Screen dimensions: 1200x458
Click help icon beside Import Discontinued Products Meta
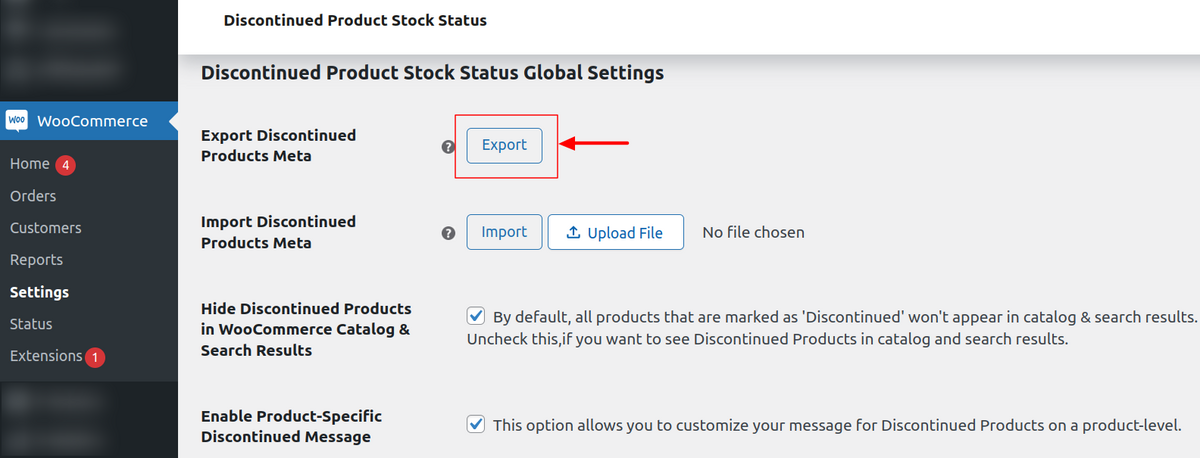tap(448, 233)
